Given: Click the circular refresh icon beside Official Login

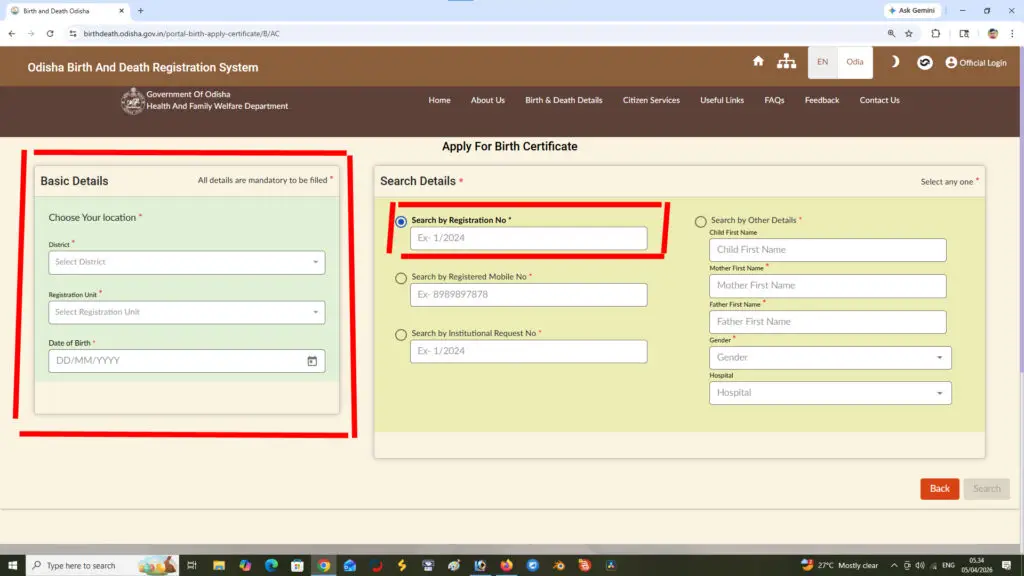Looking at the screenshot, I should click(926, 62).
